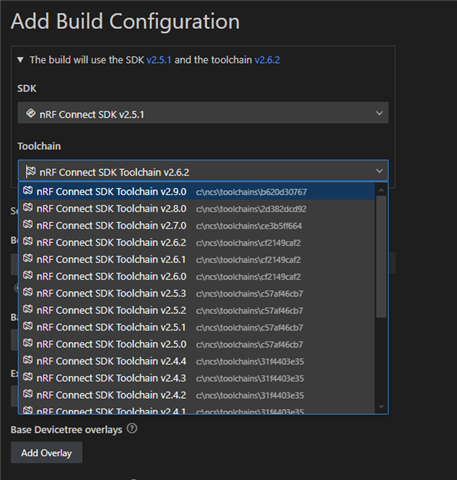This screenshot has height=480, width=457.
Task: Click the icon beside Toolchain v2.8.0
Action: tap(28, 208)
